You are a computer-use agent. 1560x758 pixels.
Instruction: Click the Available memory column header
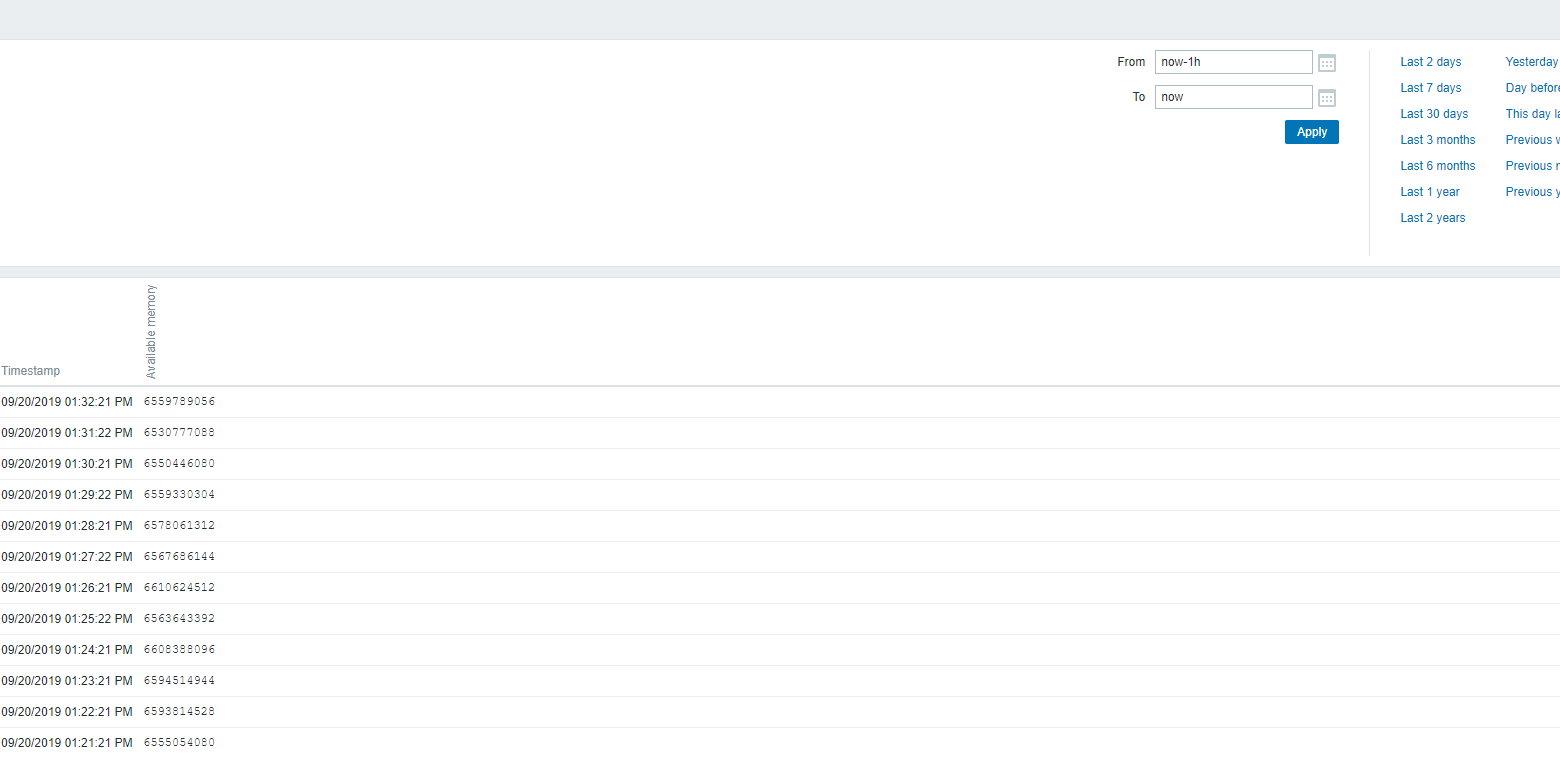(x=152, y=332)
